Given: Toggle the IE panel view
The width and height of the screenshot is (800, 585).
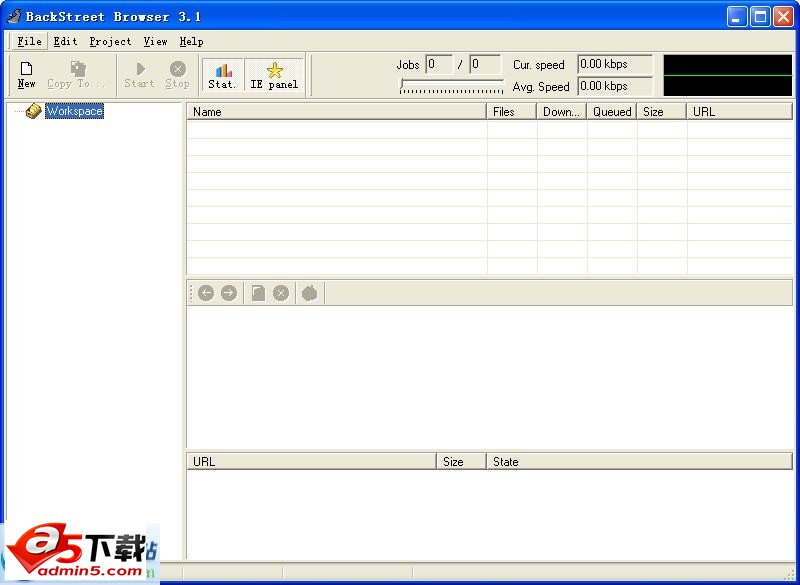Looking at the screenshot, I should 273,74.
